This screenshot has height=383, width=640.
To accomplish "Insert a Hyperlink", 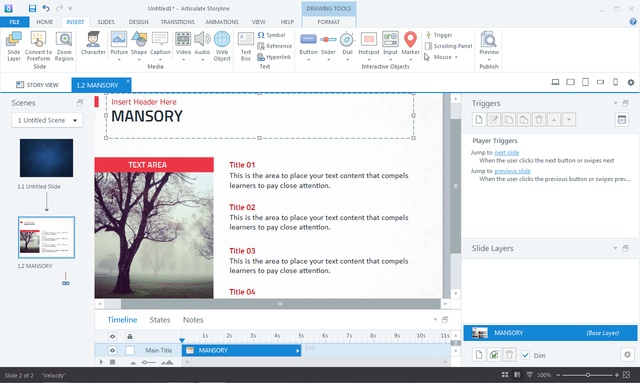I will point(274,57).
